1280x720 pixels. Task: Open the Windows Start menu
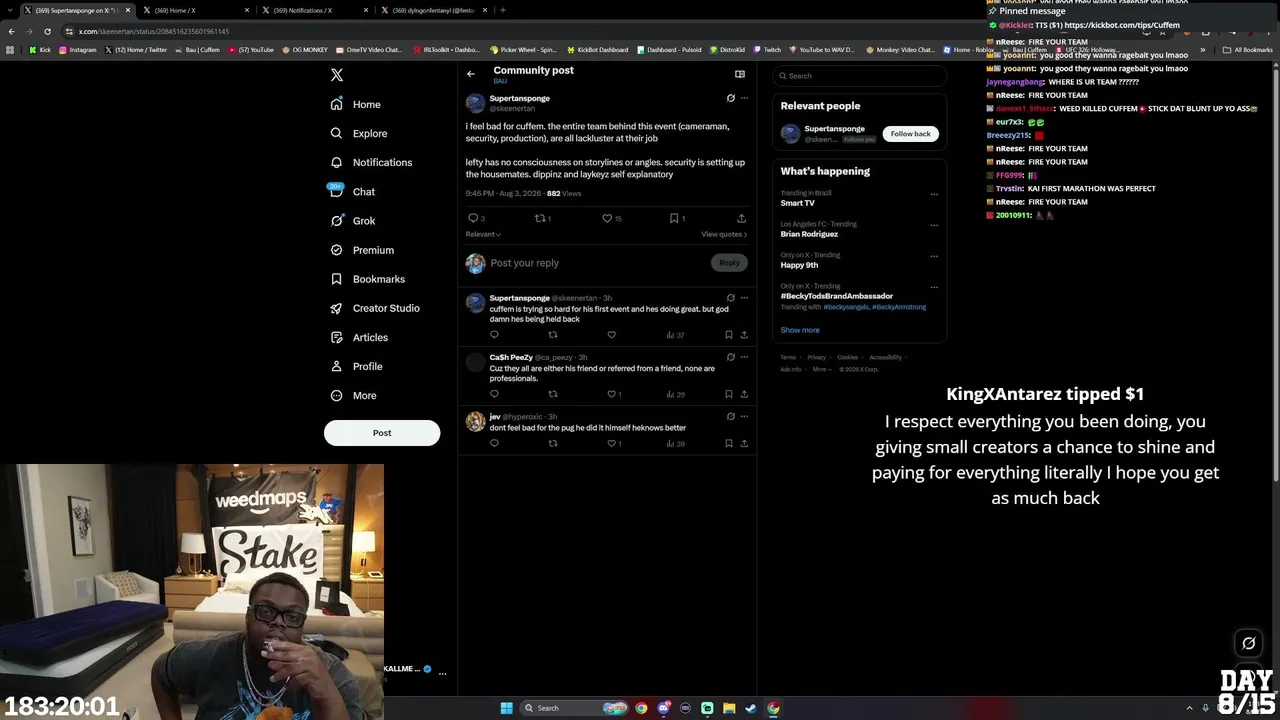pyautogui.click(x=506, y=708)
